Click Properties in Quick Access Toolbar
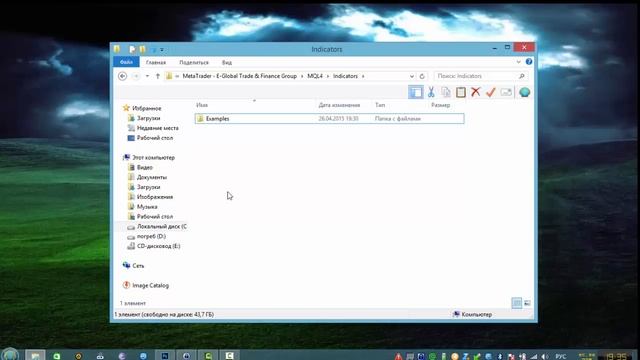The width and height of the screenshot is (640, 360). (x=132, y=49)
